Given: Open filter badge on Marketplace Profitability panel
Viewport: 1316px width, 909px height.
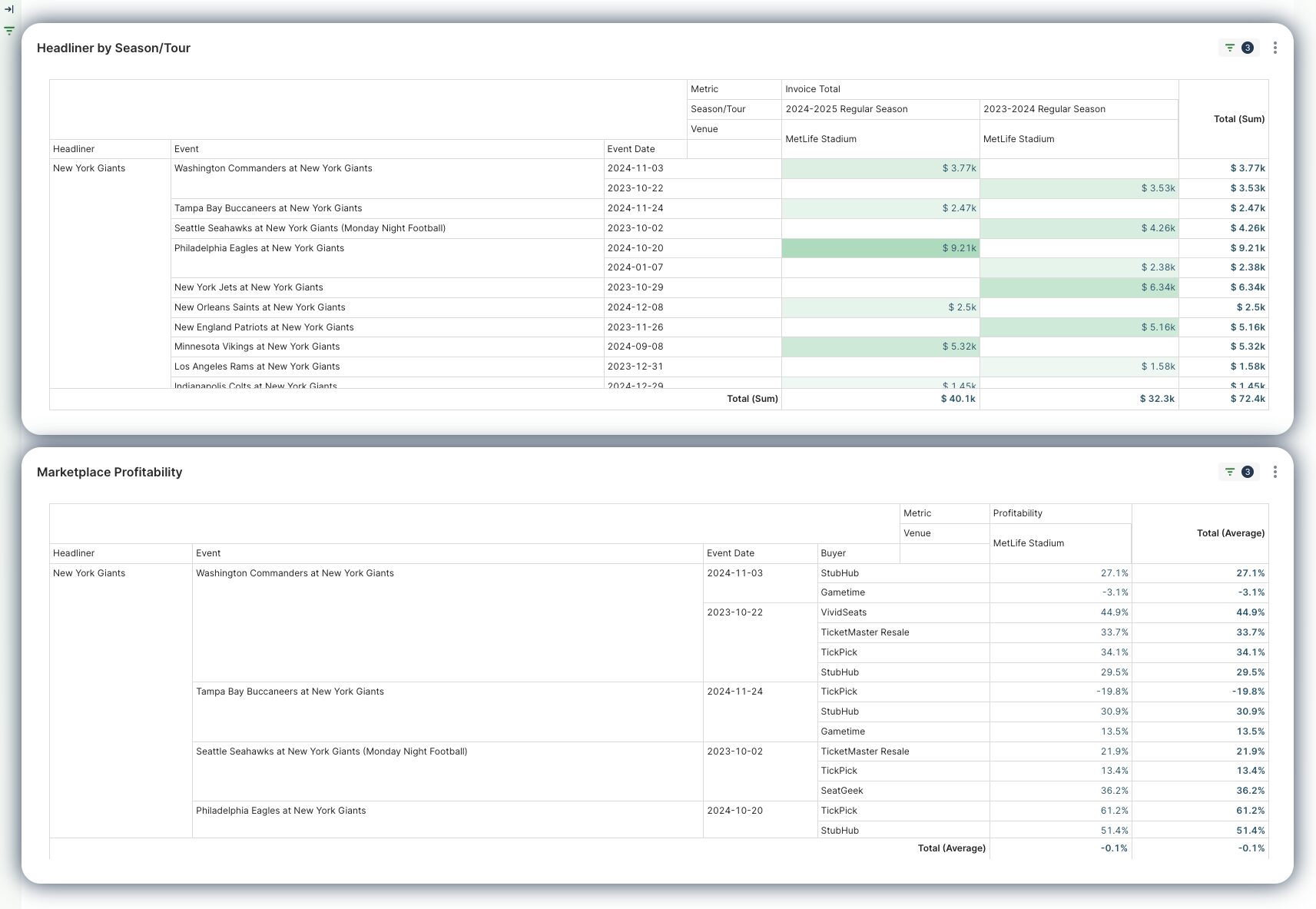Looking at the screenshot, I should 1238,472.
